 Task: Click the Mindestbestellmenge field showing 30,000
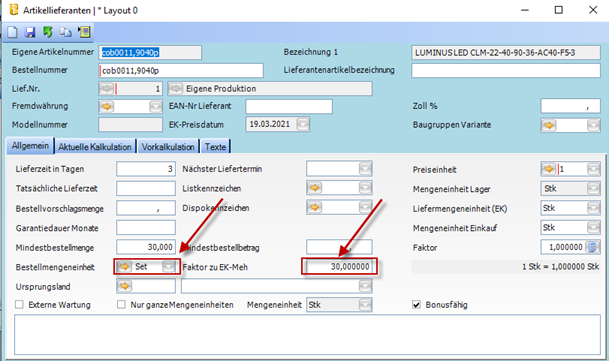[146, 247]
